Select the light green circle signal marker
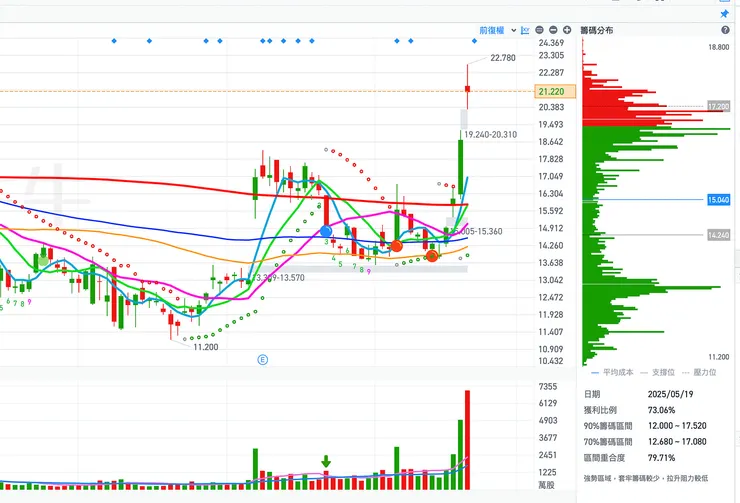Viewport: 740px width, 503px height. (x=43, y=260)
